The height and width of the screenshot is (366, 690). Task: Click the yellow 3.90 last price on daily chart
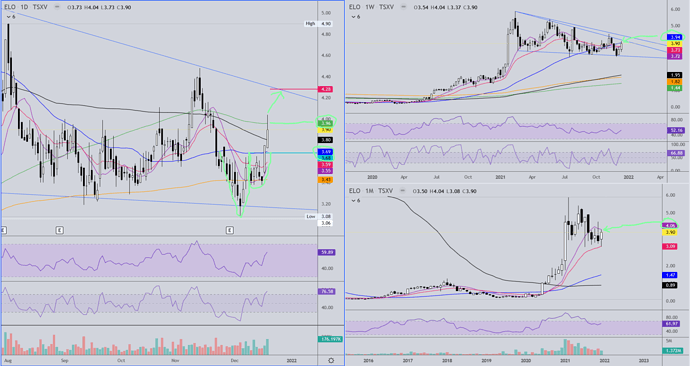point(326,130)
